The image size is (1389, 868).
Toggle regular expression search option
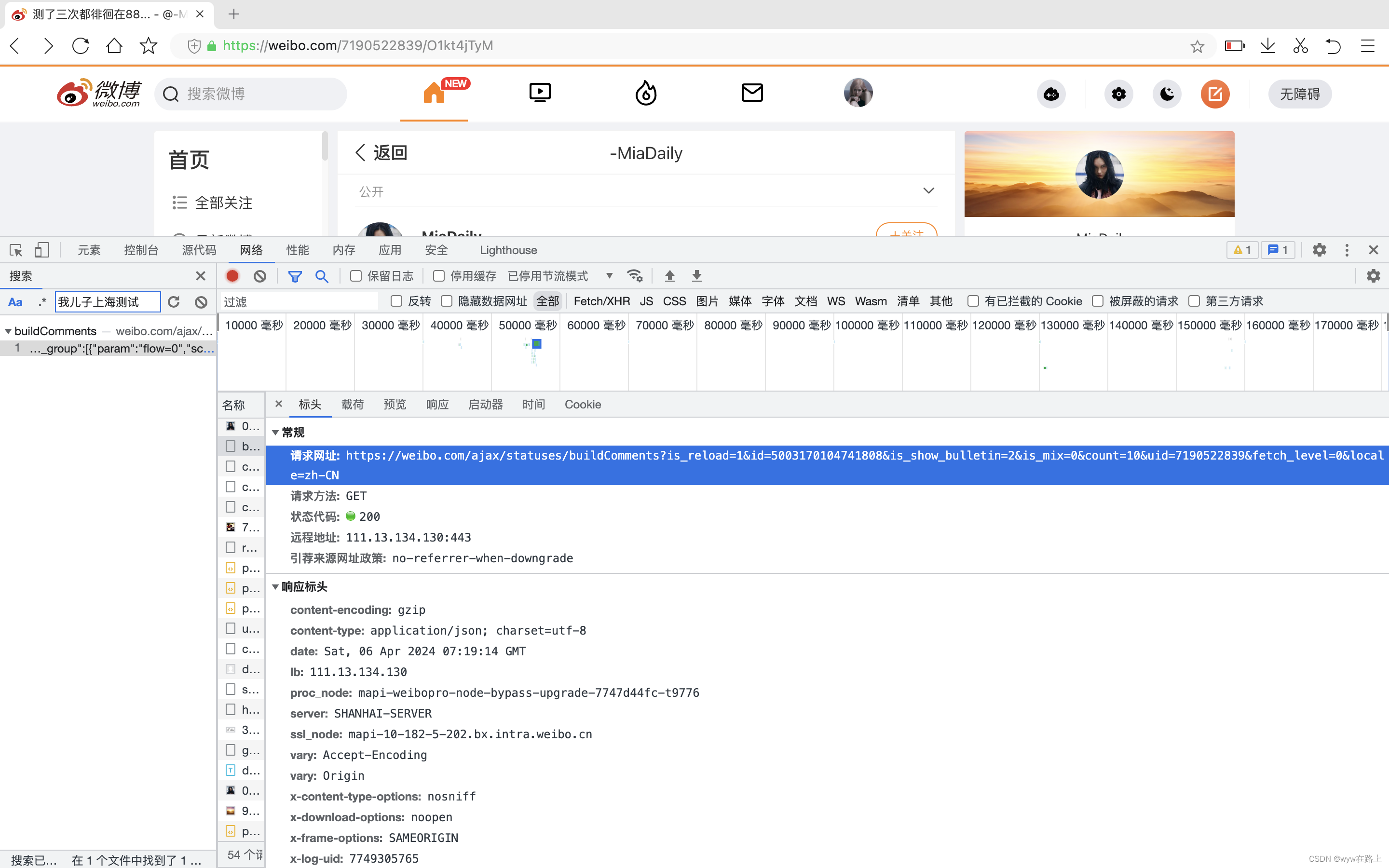coord(42,302)
